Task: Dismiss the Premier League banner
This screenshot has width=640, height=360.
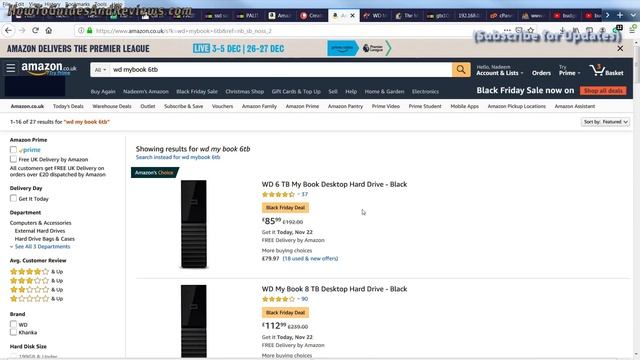Action: point(620,48)
